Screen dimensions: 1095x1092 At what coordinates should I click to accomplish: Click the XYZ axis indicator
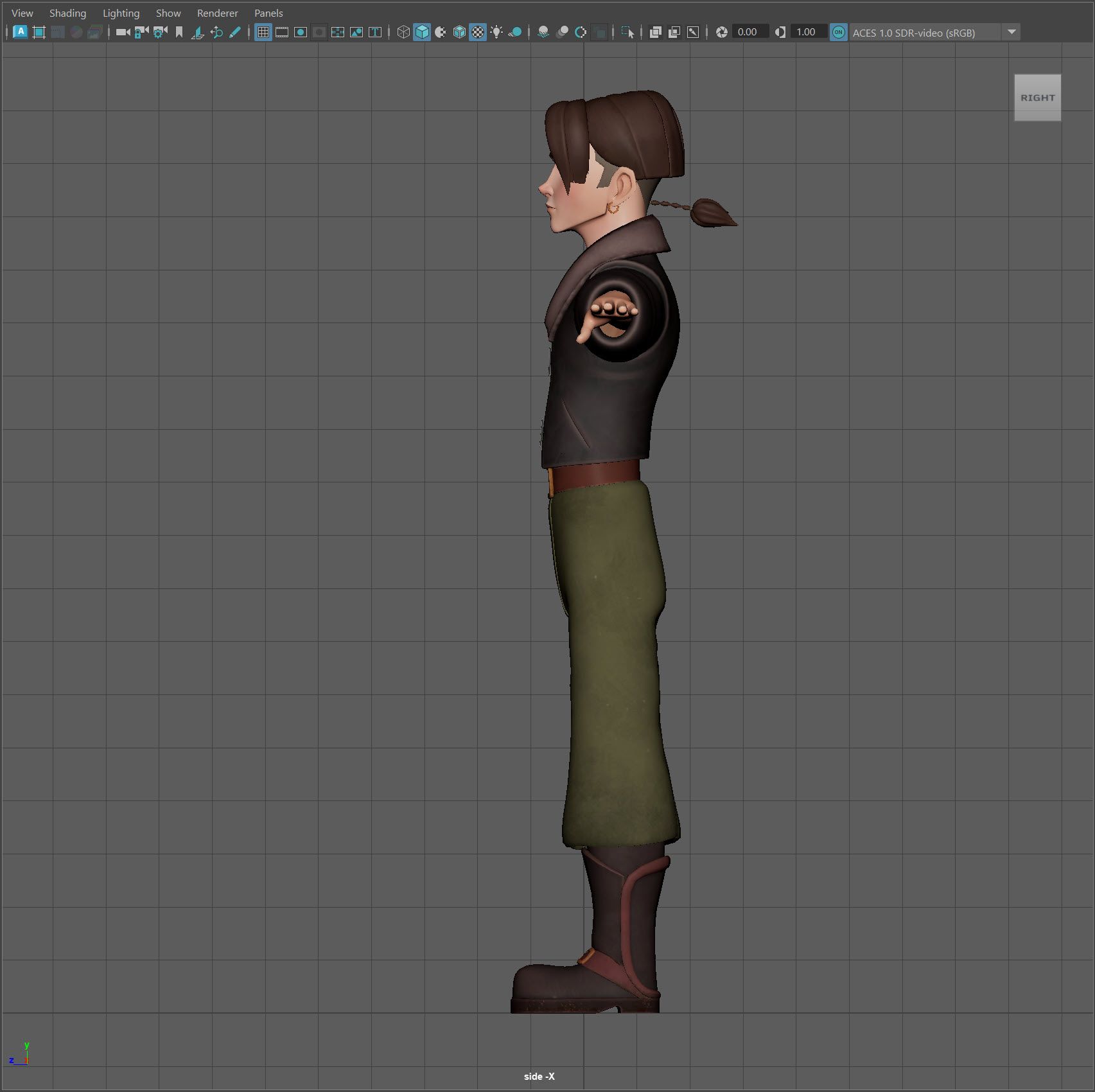pos(19,1055)
